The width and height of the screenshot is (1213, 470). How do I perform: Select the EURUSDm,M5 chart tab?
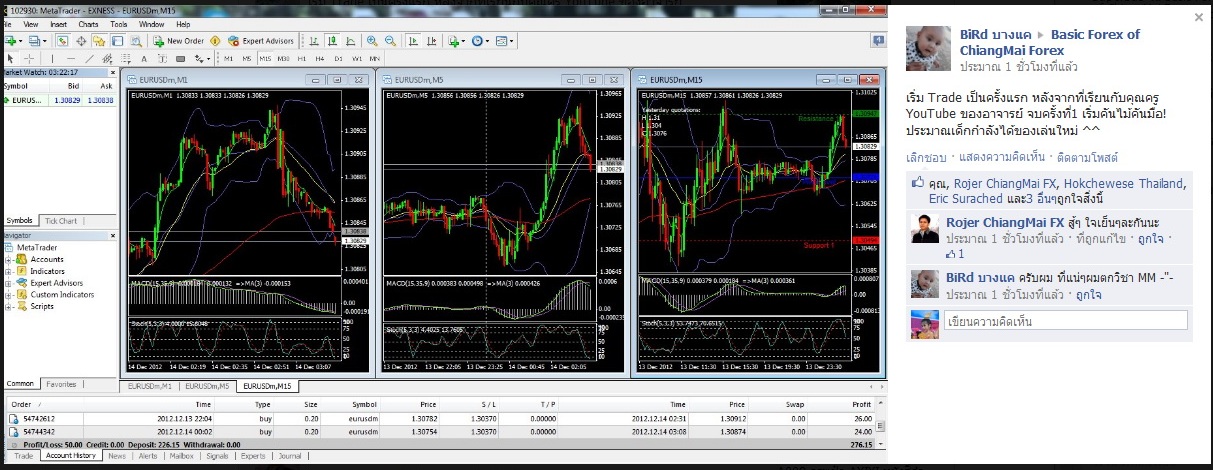207,386
